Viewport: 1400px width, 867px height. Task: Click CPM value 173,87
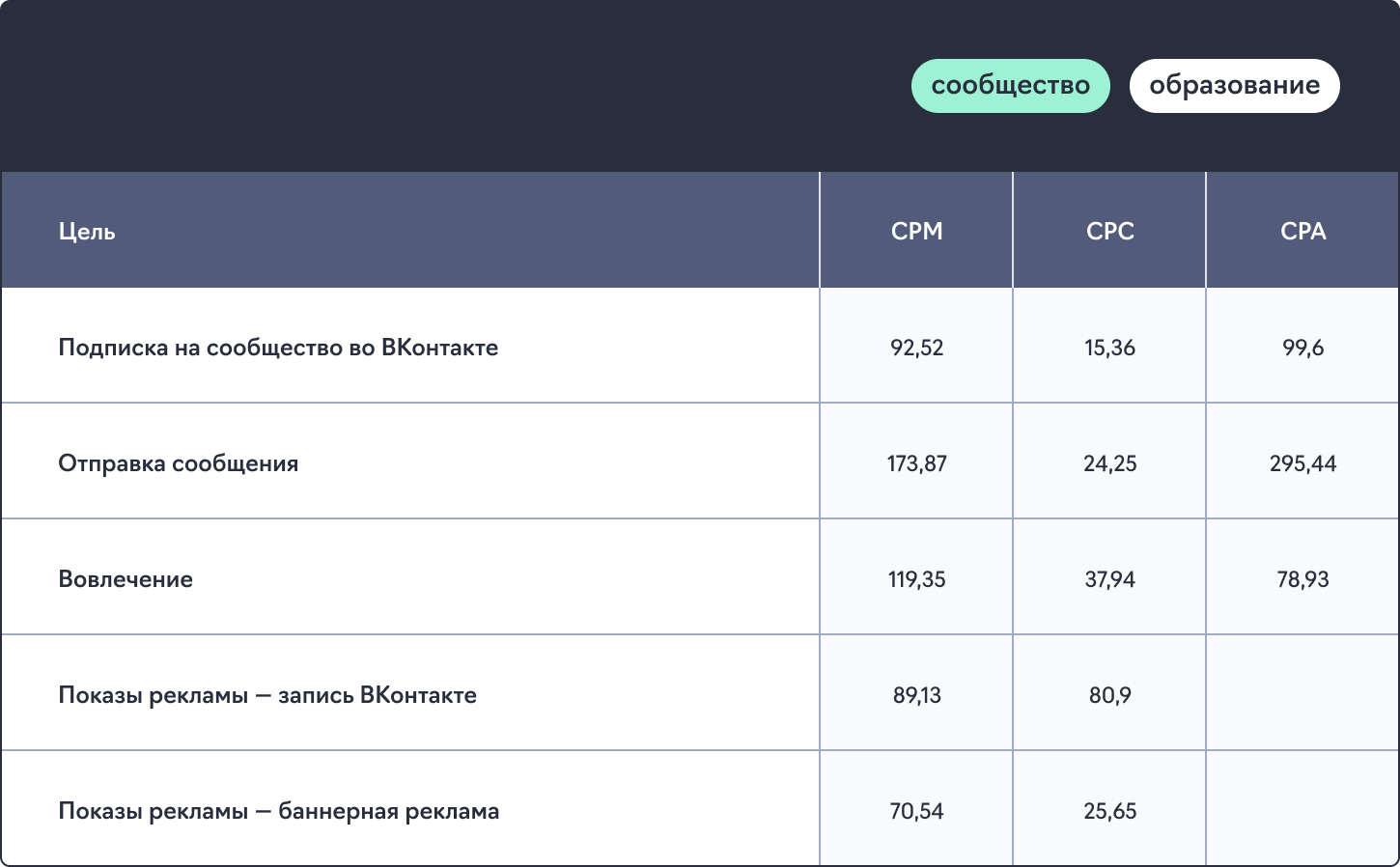(916, 463)
